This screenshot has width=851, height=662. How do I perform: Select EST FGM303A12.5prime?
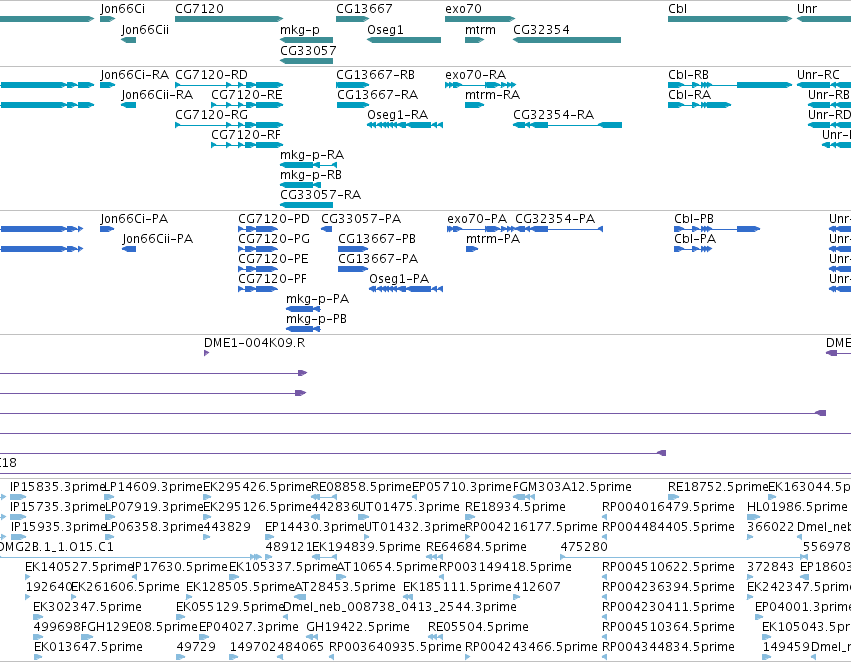[524, 497]
